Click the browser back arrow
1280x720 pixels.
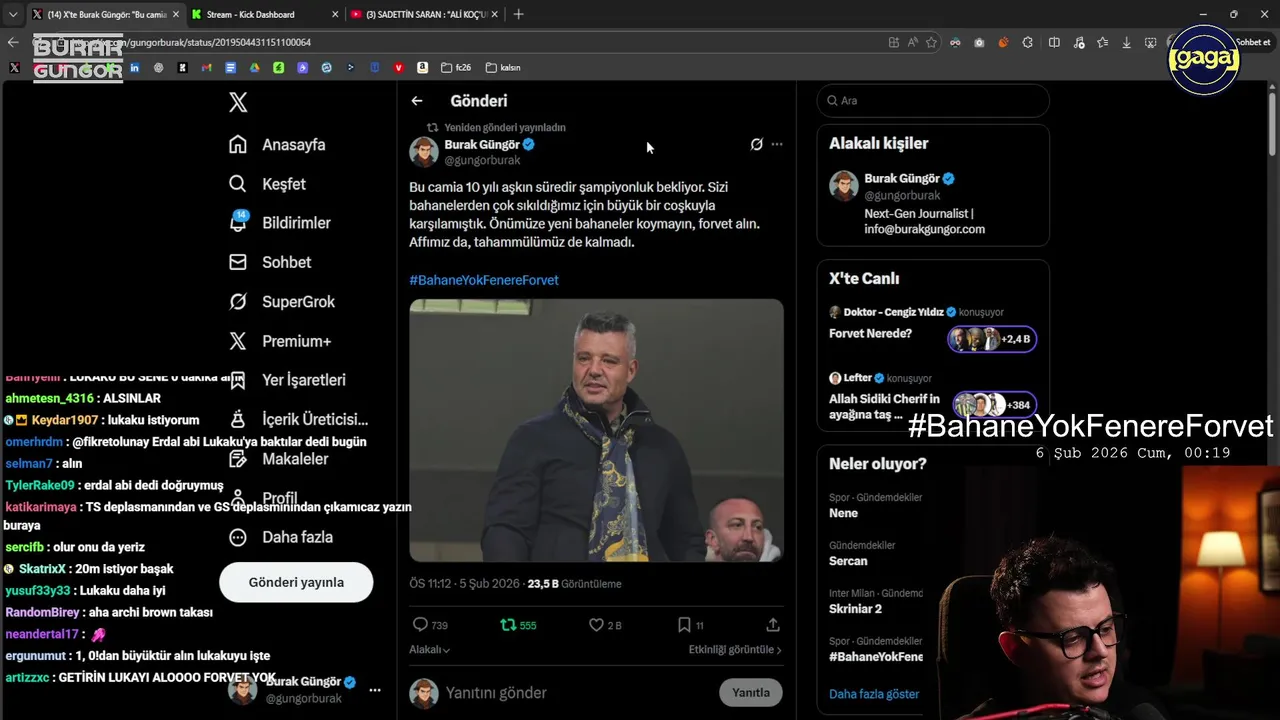(x=13, y=42)
